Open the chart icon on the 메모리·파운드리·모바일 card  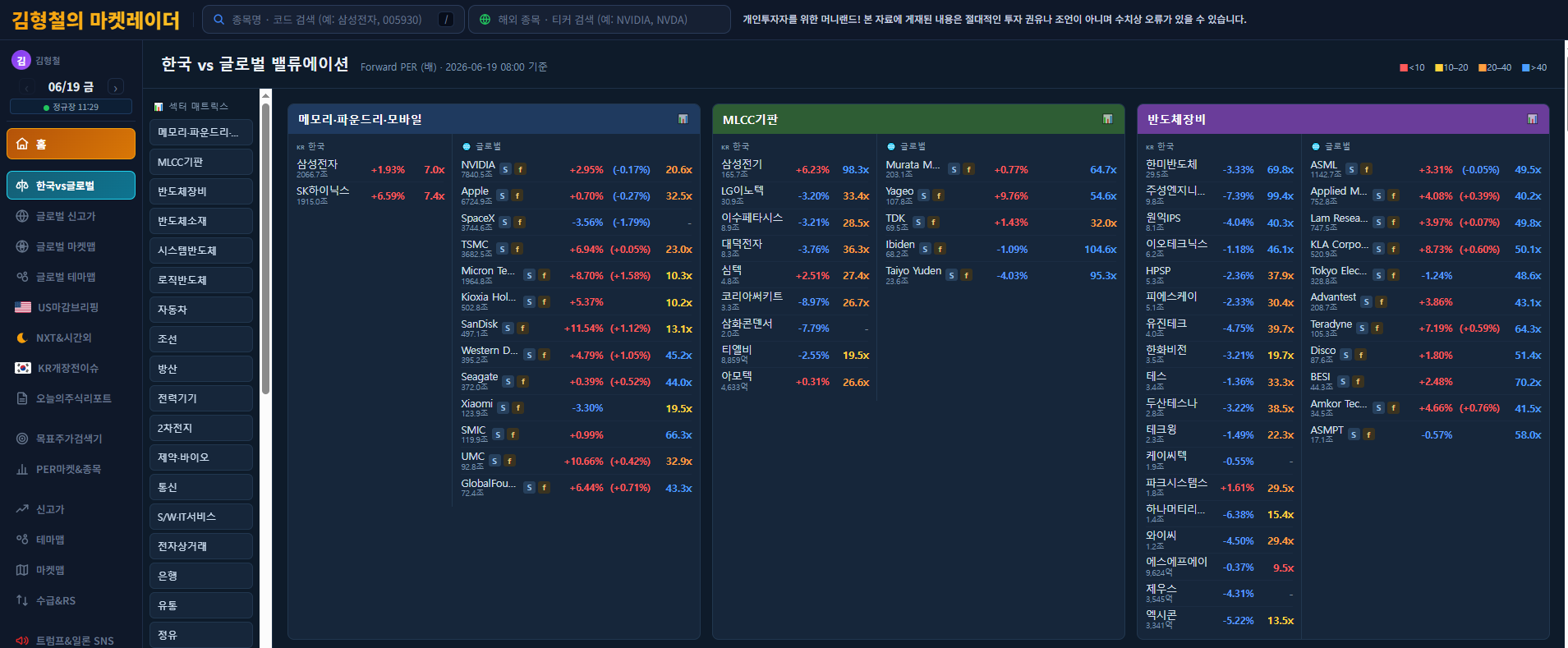[x=683, y=119]
